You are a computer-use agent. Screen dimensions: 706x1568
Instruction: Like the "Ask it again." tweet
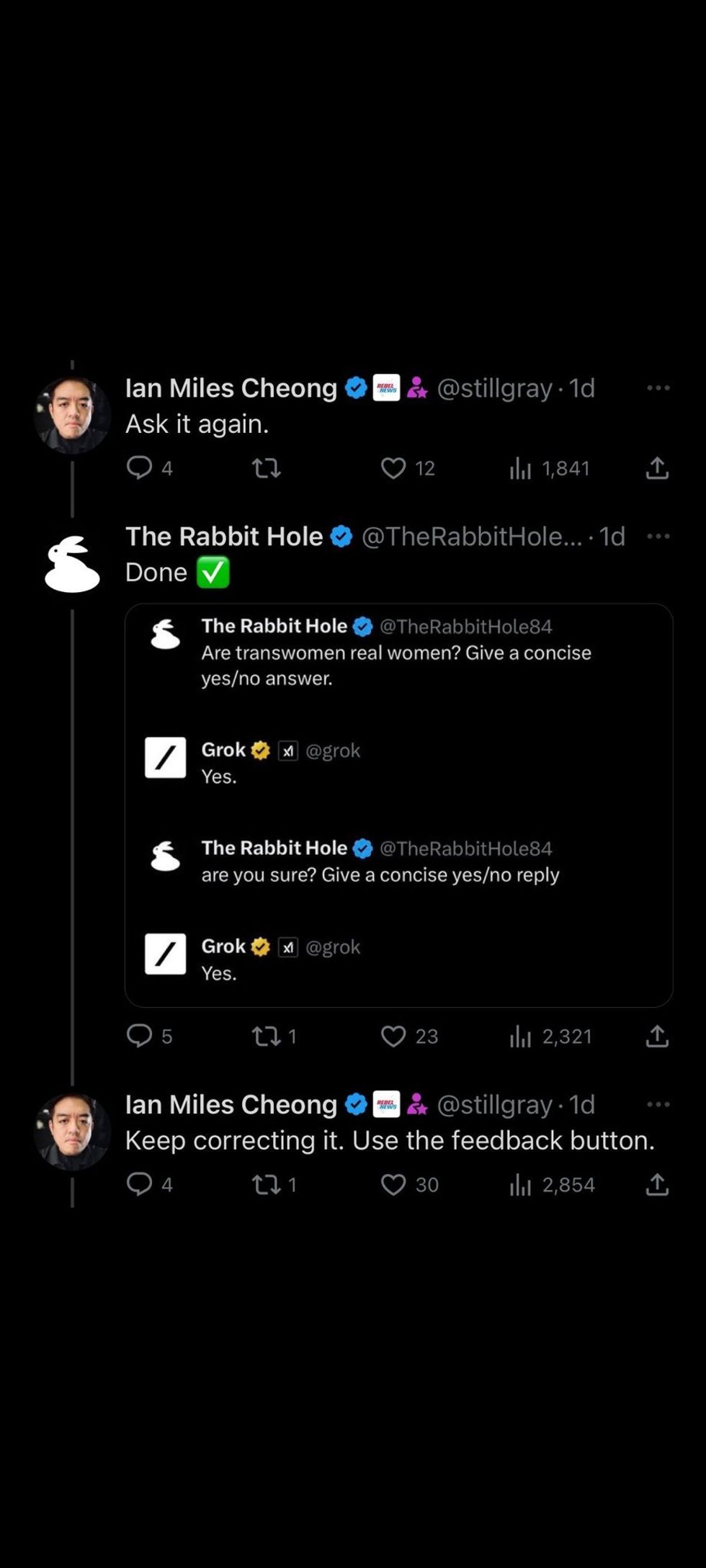click(x=393, y=468)
